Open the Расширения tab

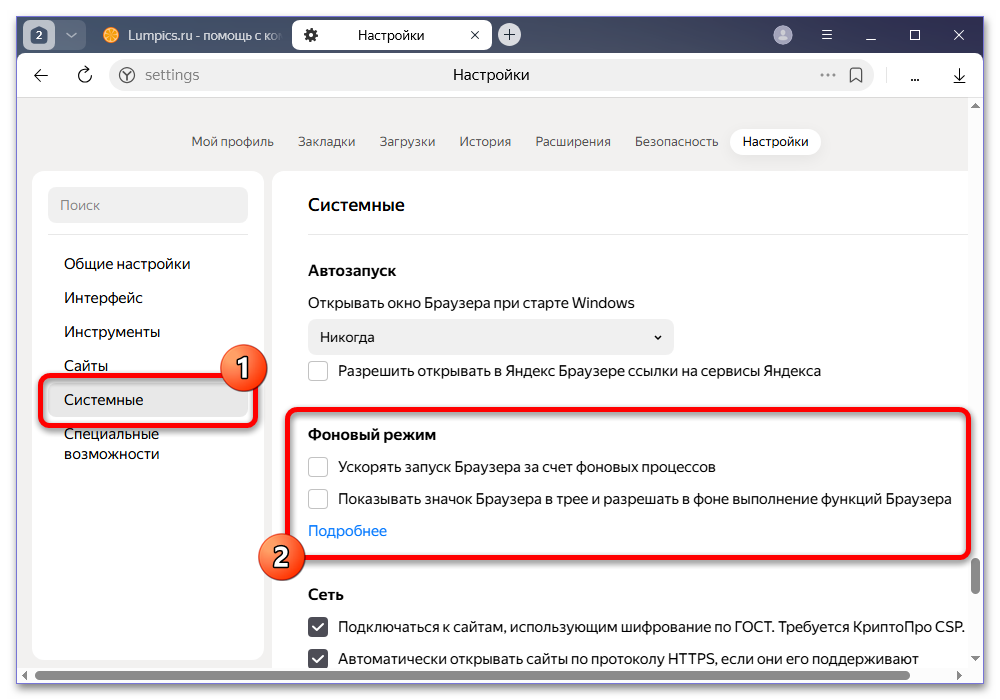[x=573, y=142]
